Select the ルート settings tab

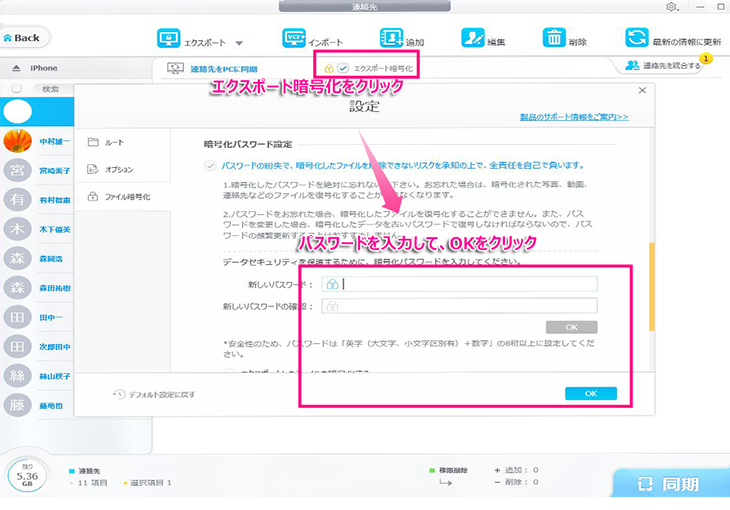coord(114,143)
